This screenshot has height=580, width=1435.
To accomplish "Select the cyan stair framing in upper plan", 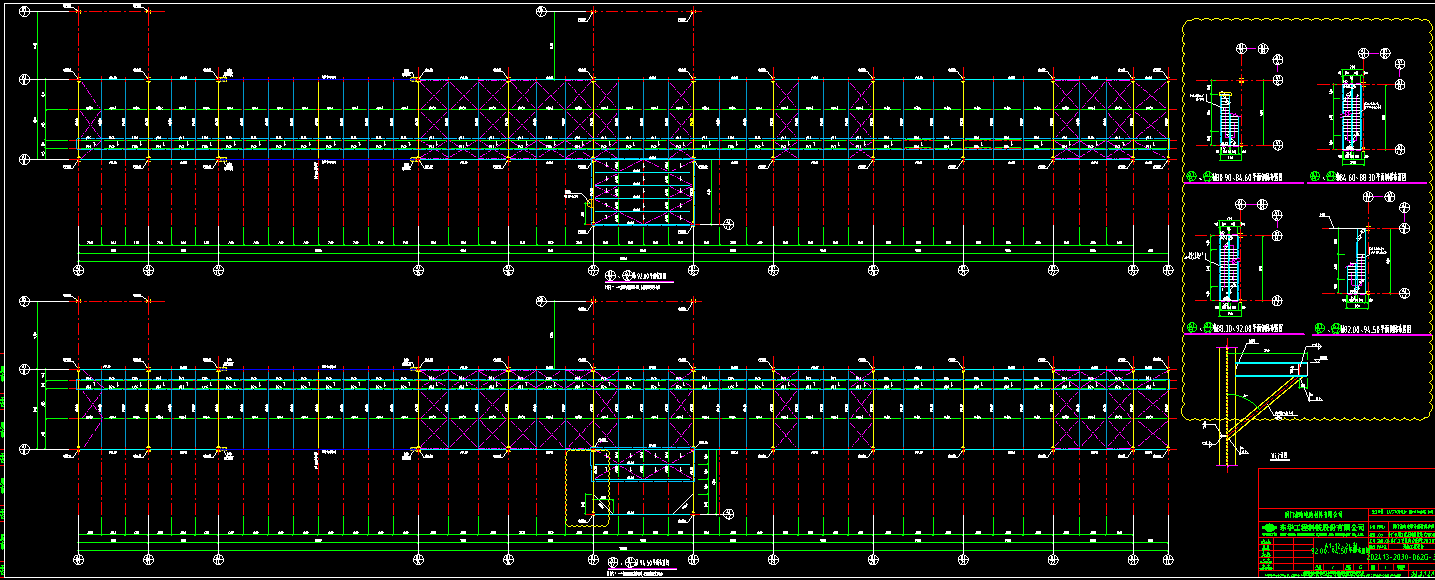I will click(643, 192).
